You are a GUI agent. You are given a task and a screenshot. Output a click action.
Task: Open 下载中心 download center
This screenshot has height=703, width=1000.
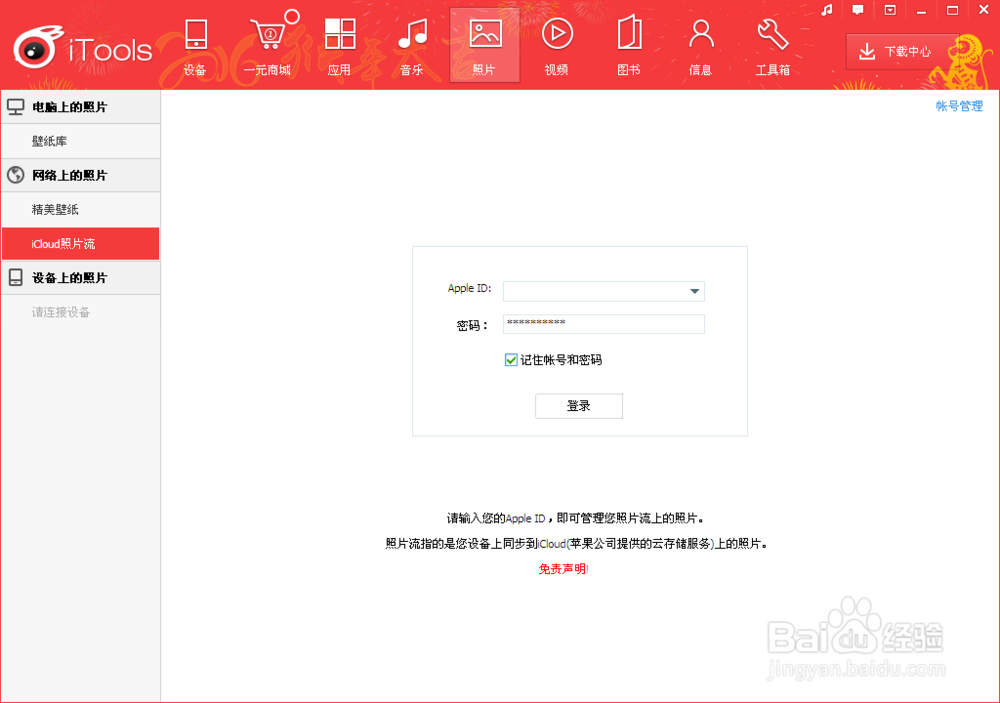pos(902,52)
